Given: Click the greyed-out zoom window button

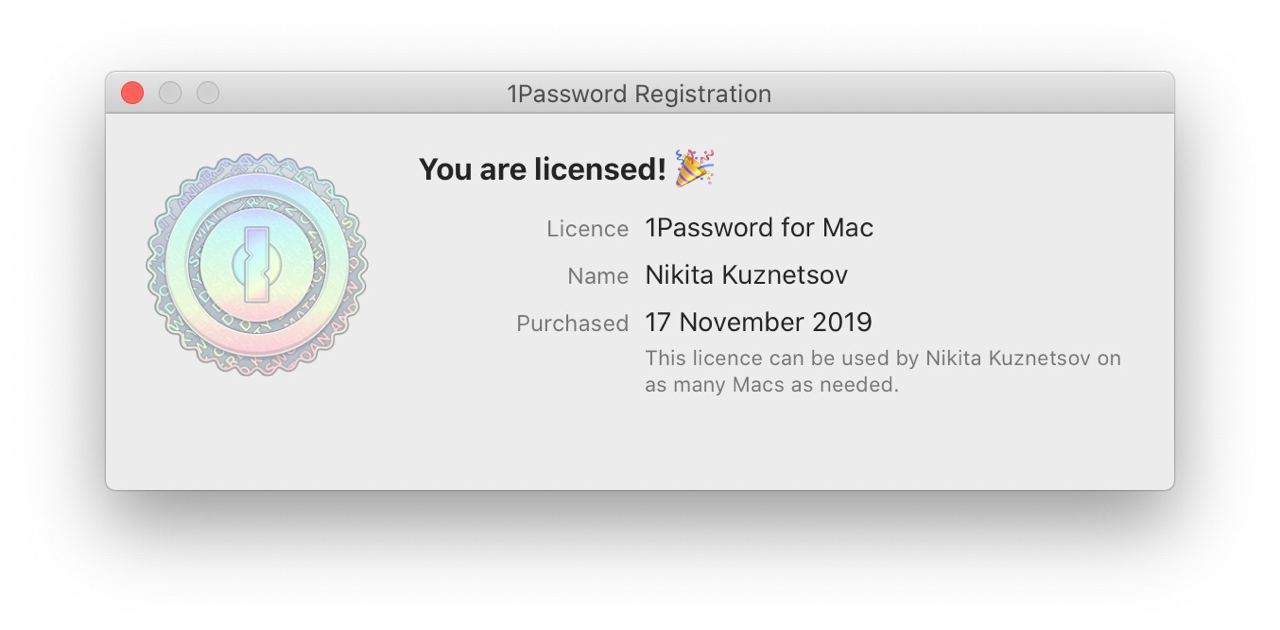Looking at the screenshot, I should click(207, 93).
